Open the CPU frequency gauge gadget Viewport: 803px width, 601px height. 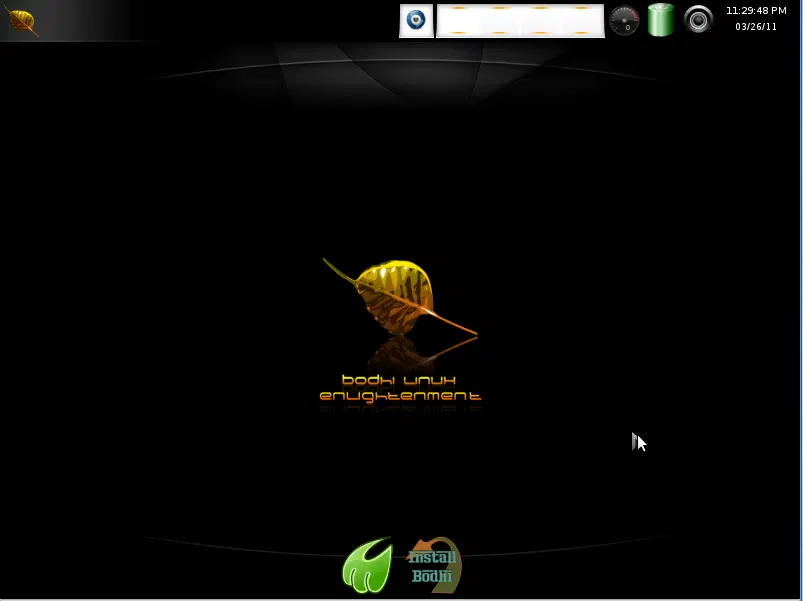click(x=624, y=21)
